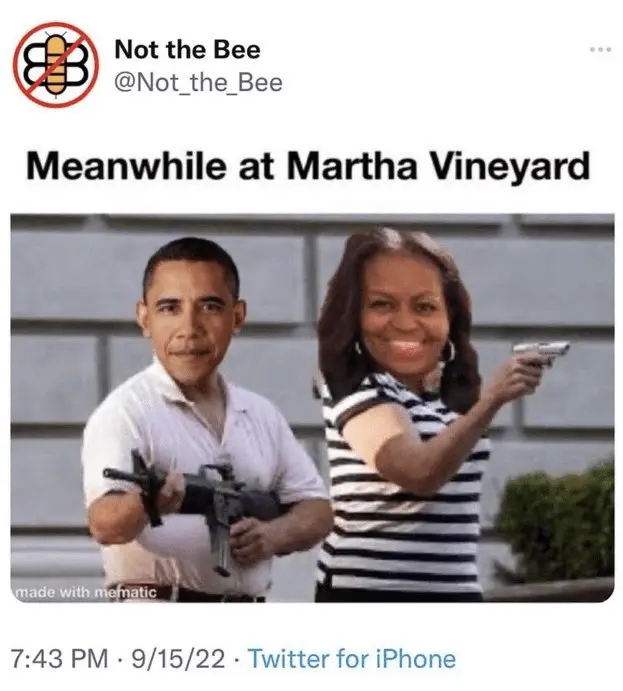Open the @Not_the_Bee handle link

[198, 83]
